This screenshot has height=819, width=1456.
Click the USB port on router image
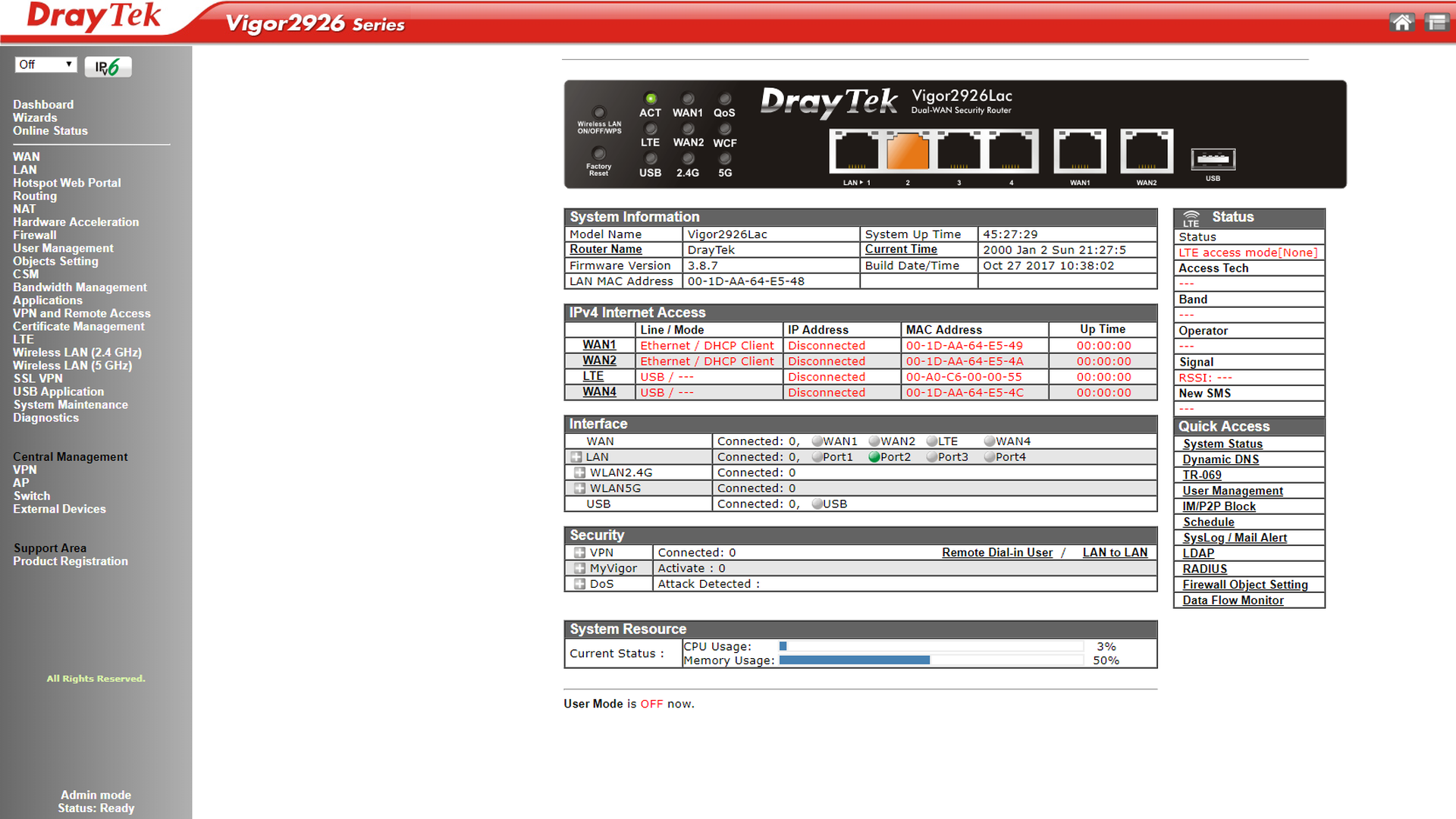(1213, 159)
